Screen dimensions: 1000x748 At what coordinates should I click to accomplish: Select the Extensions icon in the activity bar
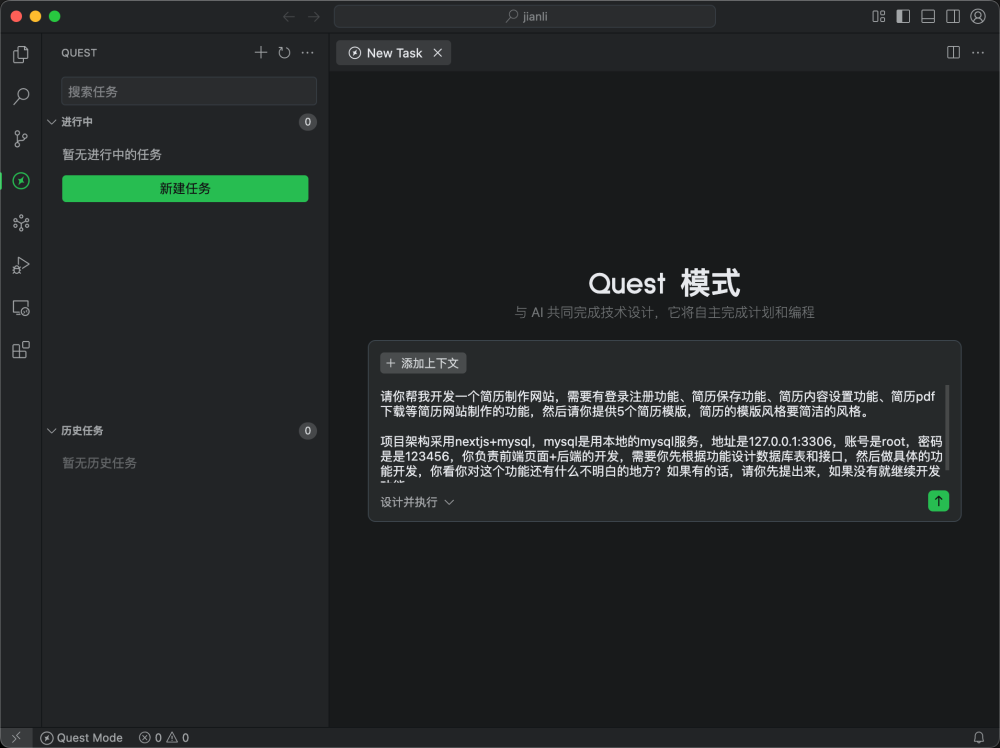(20, 349)
